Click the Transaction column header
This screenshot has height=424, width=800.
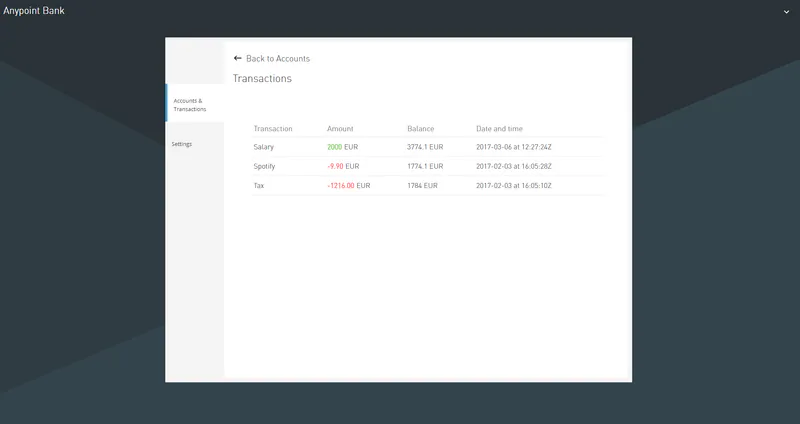(273, 129)
